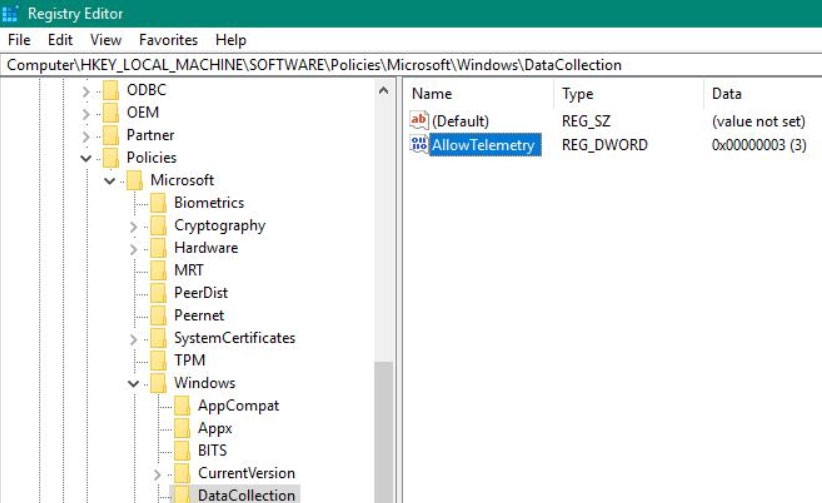Collapse the Microsoft key
This screenshot has height=503, width=822.
[110, 181]
